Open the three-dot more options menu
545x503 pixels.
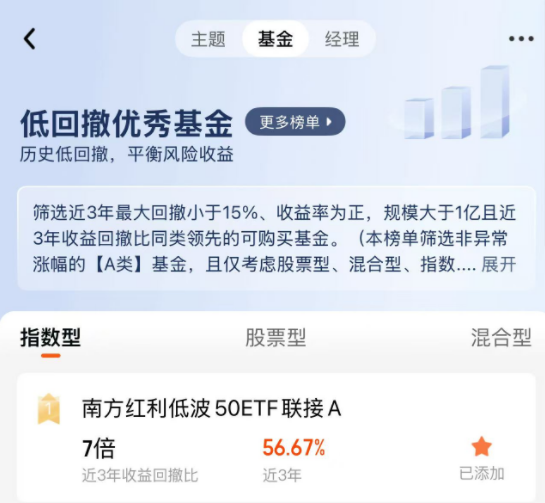tap(521, 39)
